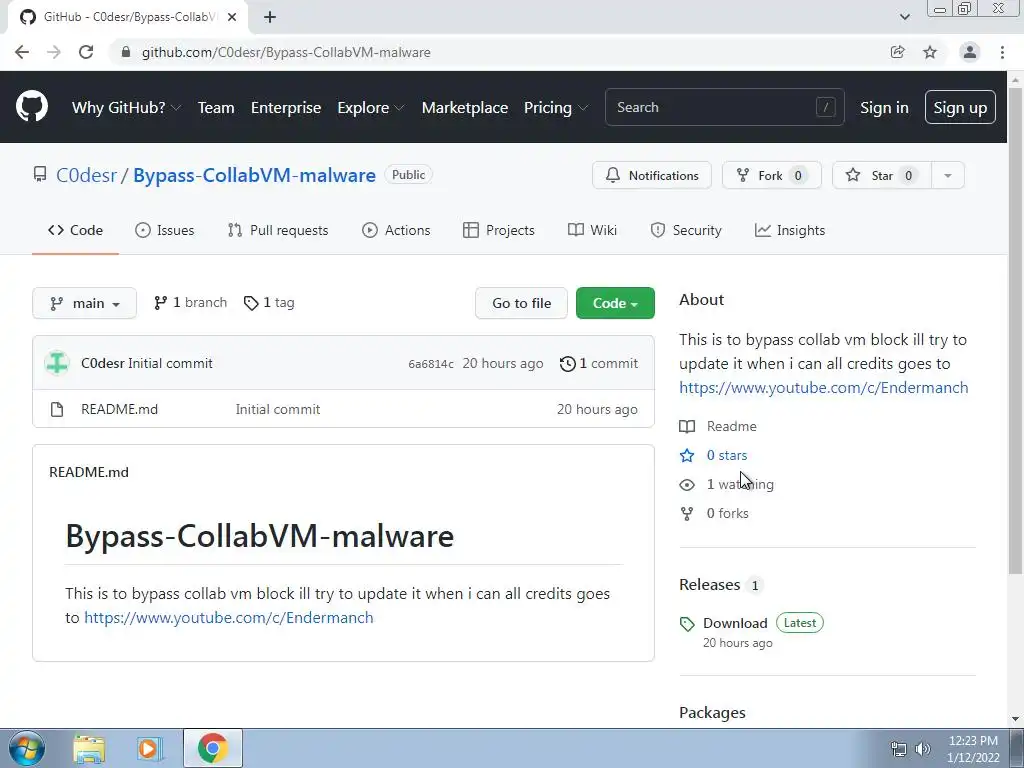Expand the Star lists dropdown arrow
Viewport: 1024px width, 768px height.
point(948,175)
